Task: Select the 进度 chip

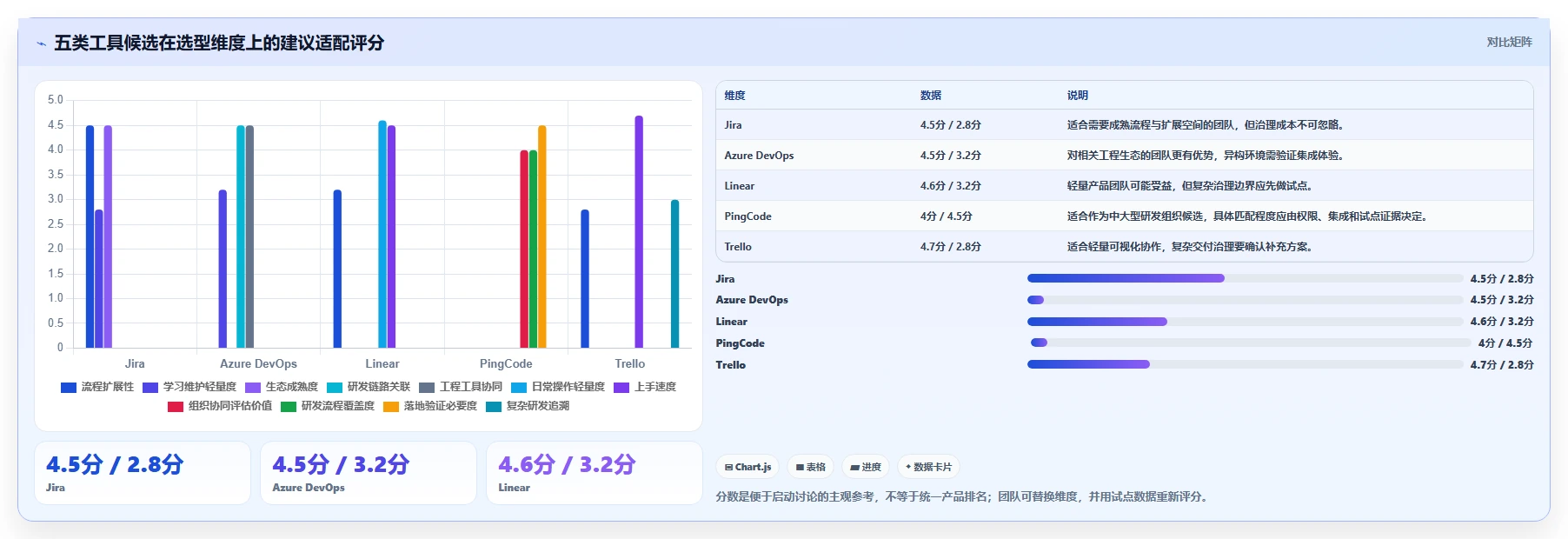Action: 866,467
